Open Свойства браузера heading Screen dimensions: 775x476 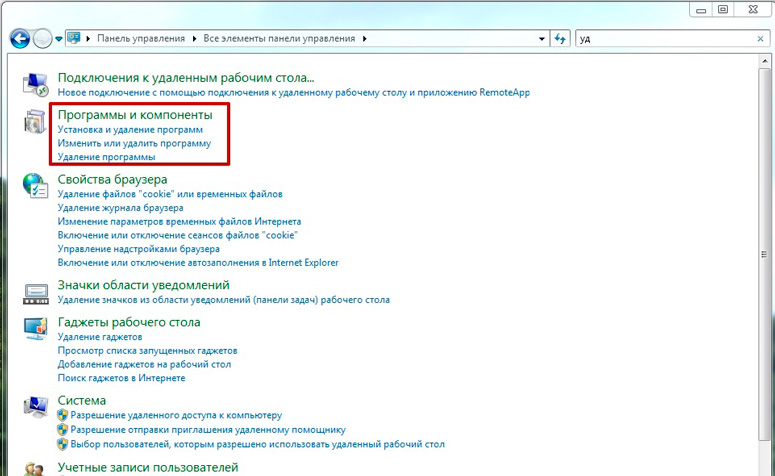pyautogui.click(x=112, y=179)
